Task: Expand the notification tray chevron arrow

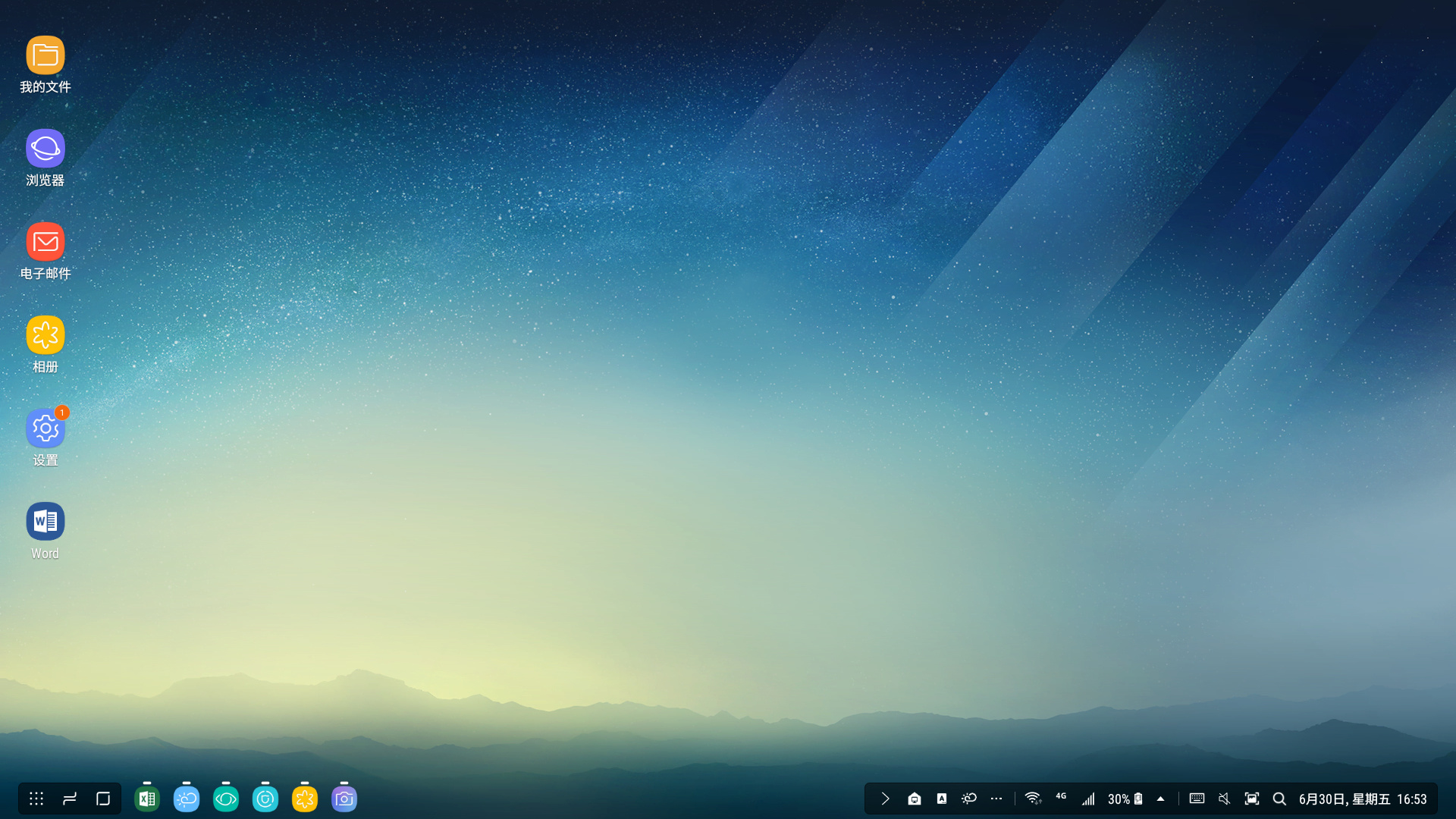Action: coord(885,799)
